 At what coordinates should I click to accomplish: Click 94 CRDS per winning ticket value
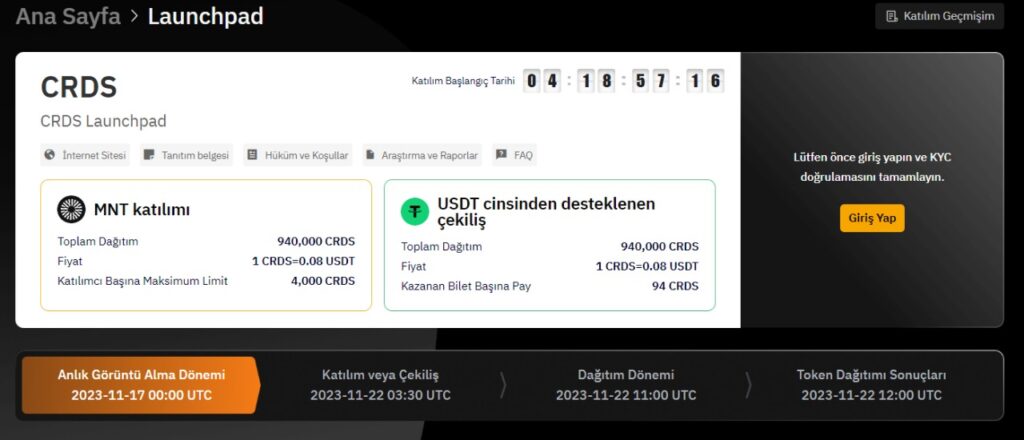click(x=675, y=286)
